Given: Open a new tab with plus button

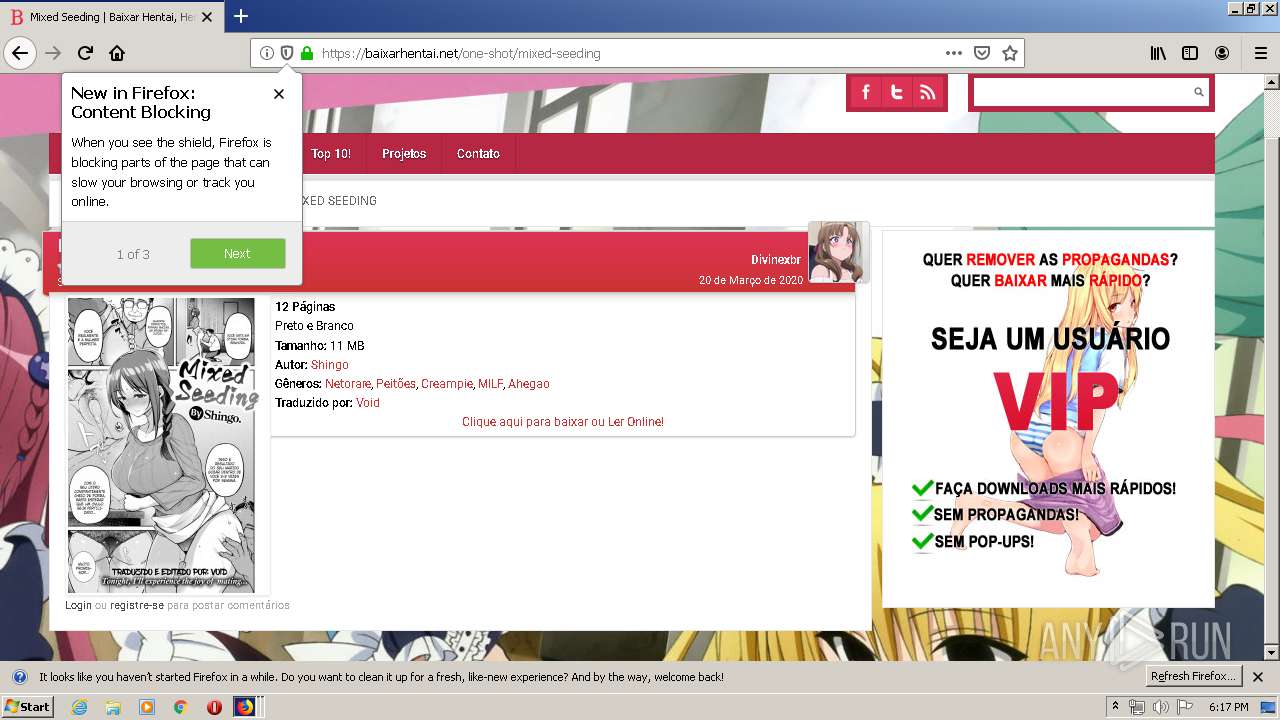Looking at the screenshot, I should pos(241,16).
